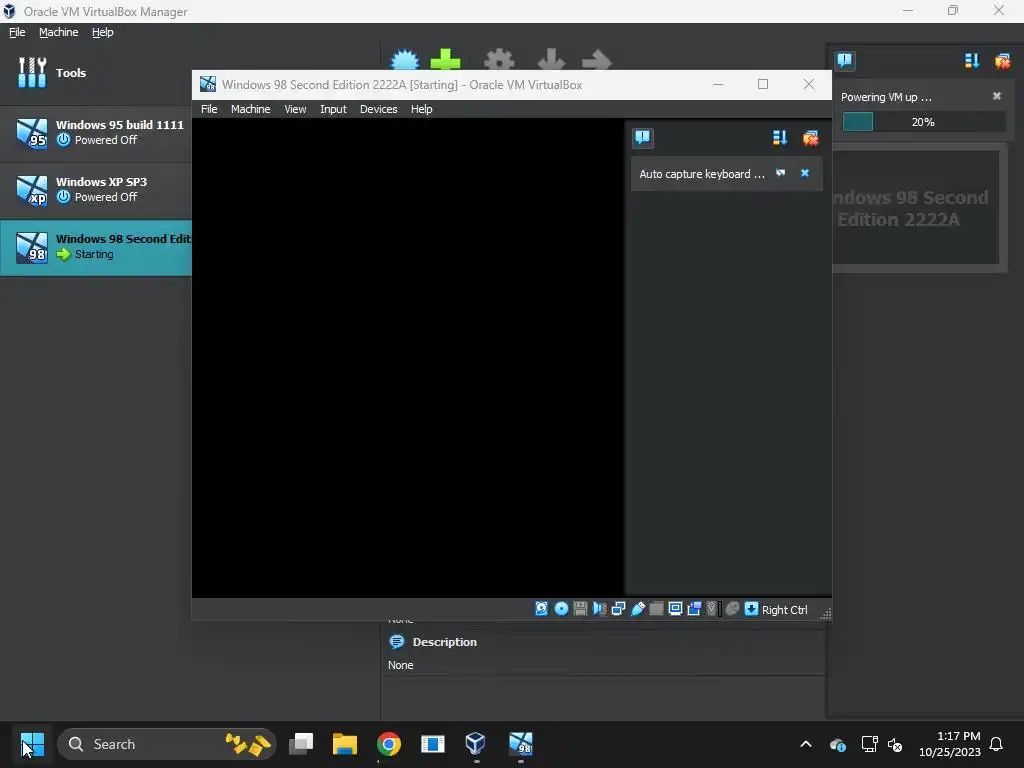Image resolution: width=1024 pixels, height=768 pixels.
Task: Close the Windows 98 VM window
Action: tap(808, 84)
